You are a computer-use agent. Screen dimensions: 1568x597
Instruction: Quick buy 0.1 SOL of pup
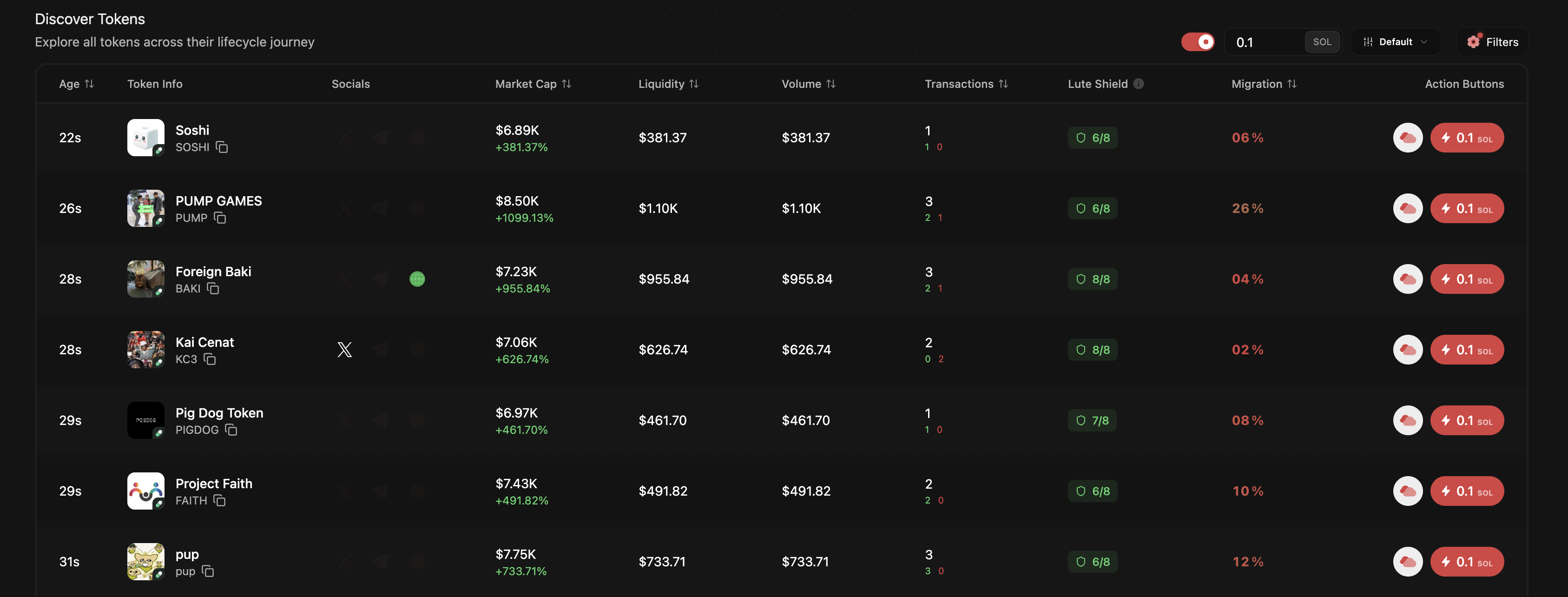pyautogui.click(x=1466, y=562)
